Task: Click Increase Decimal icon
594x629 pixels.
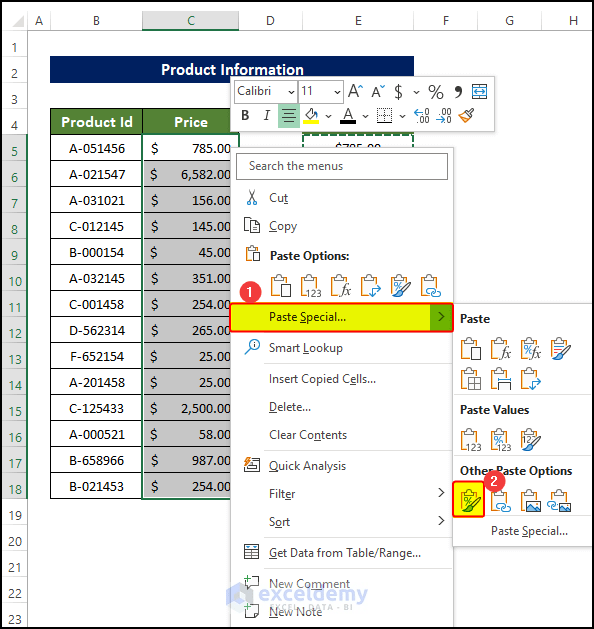Action: point(422,116)
